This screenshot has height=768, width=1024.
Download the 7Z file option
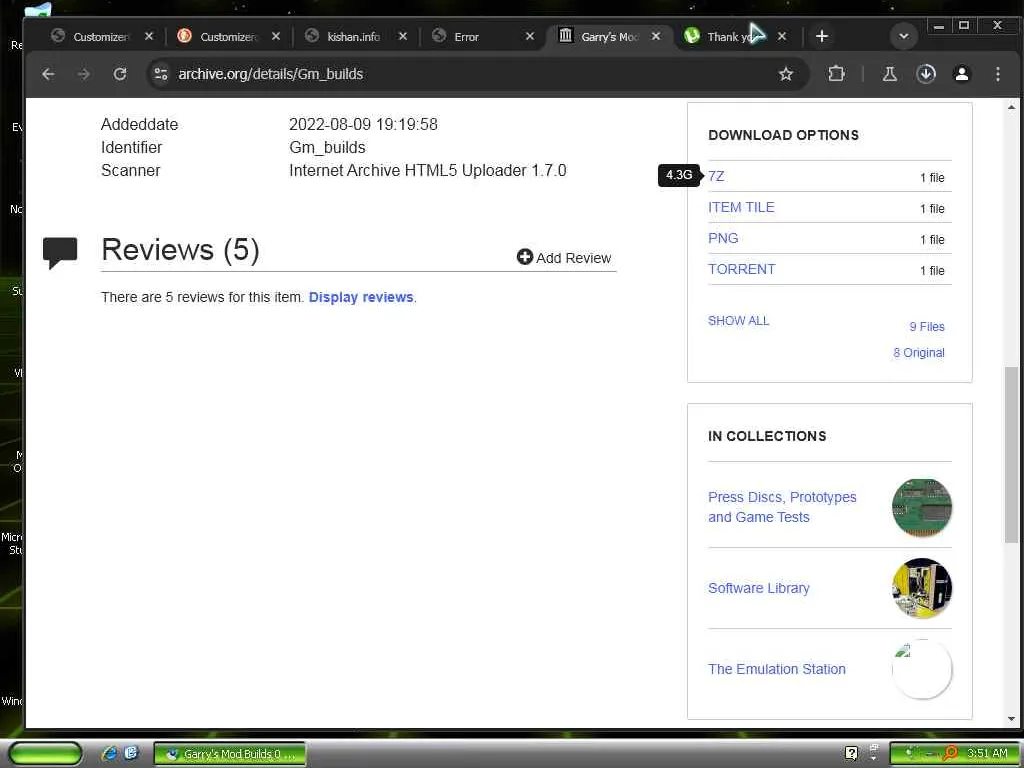(716, 176)
